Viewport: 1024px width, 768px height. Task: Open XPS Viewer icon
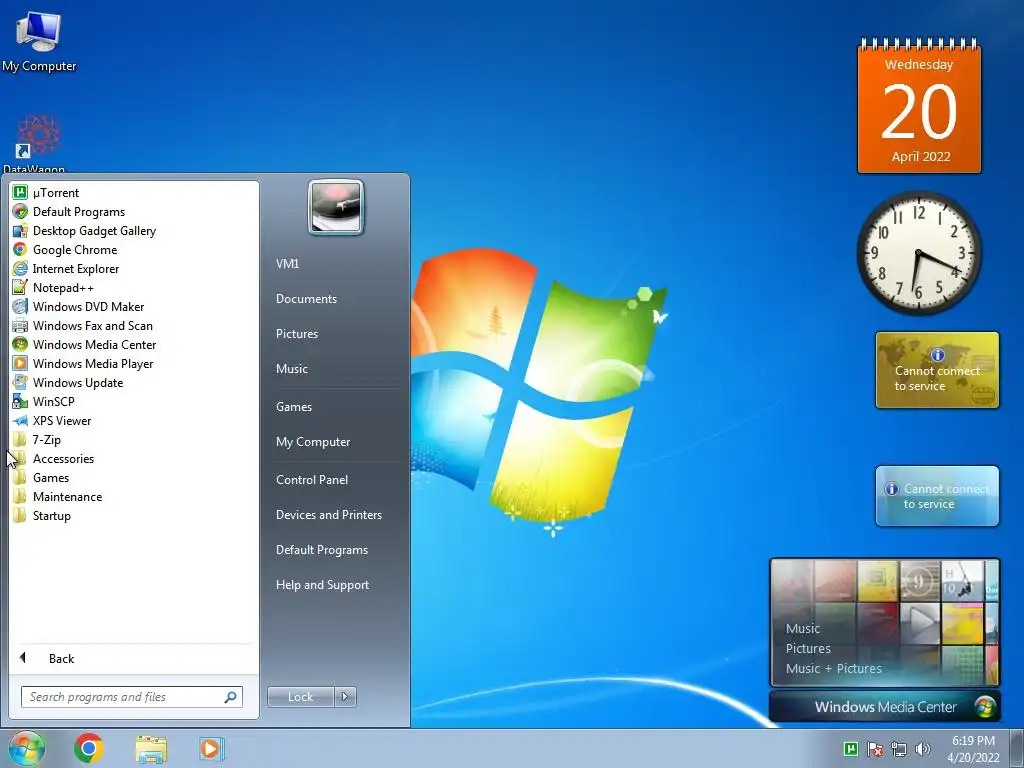click(20, 421)
